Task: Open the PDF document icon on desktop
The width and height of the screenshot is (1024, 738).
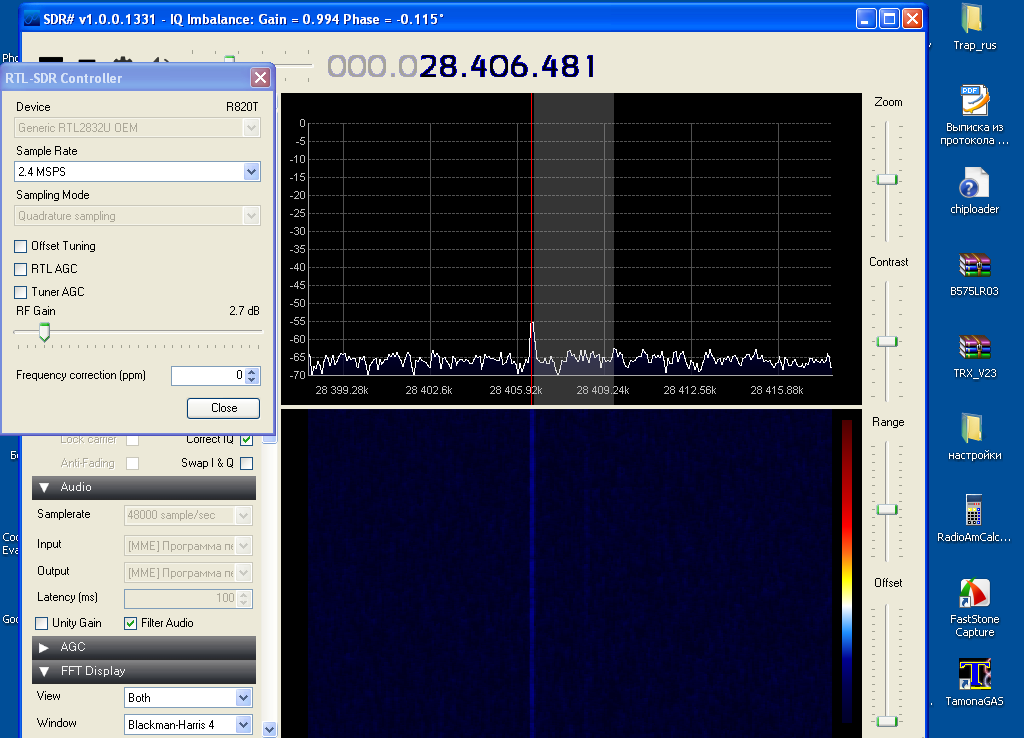Action: click(x=973, y=101)
